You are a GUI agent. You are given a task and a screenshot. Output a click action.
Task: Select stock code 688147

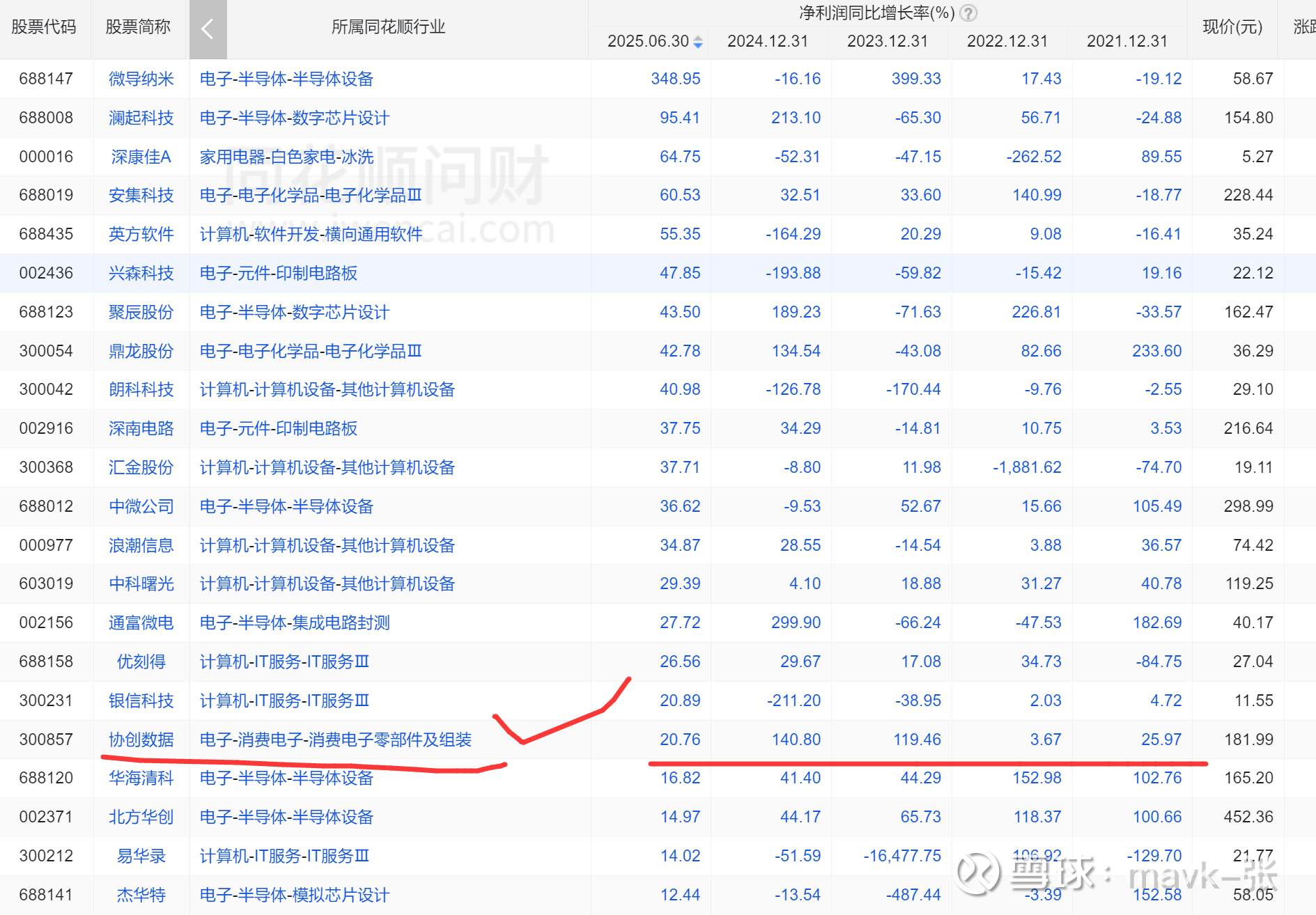(46, 79)
